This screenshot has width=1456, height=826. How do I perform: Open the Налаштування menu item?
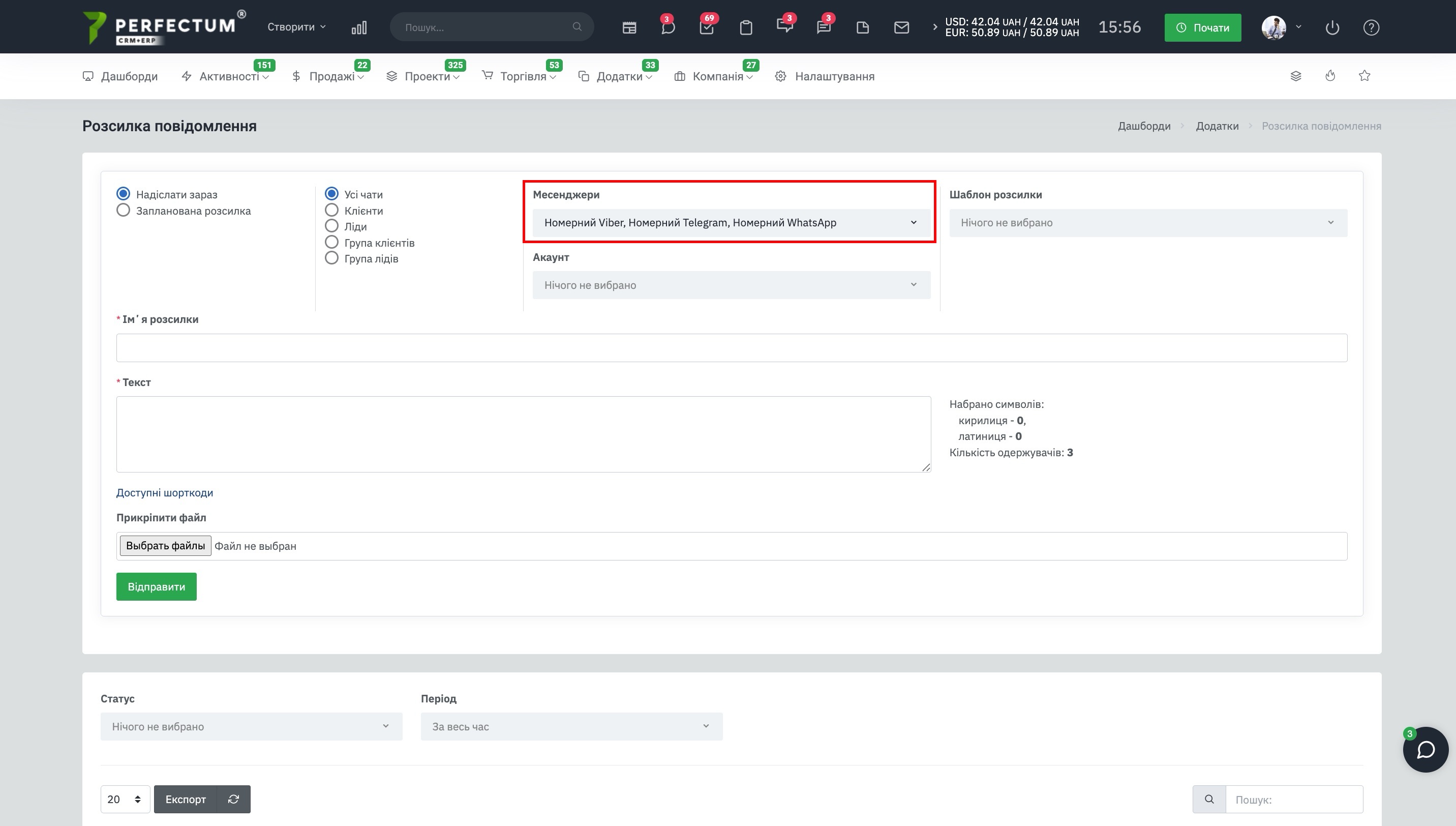(x=834, y=76)
